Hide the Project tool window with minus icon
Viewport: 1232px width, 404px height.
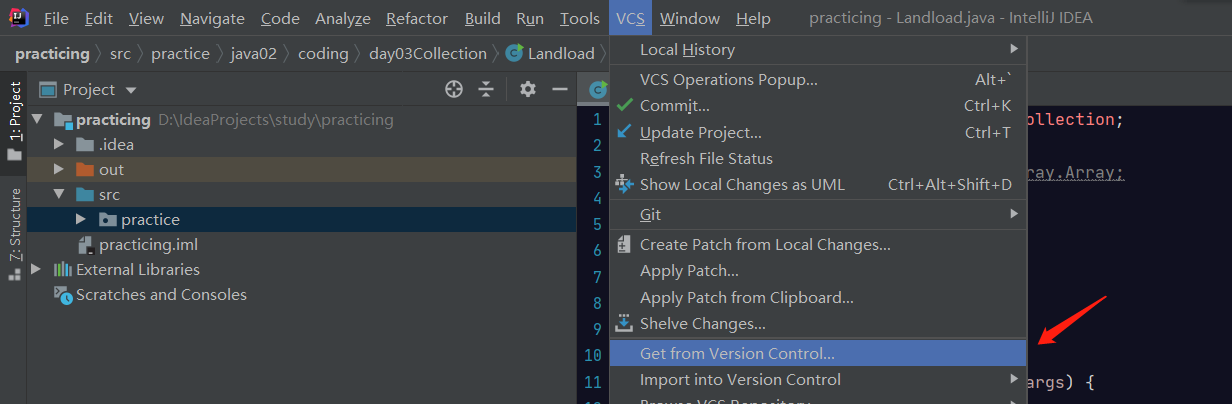coord(560,90)
